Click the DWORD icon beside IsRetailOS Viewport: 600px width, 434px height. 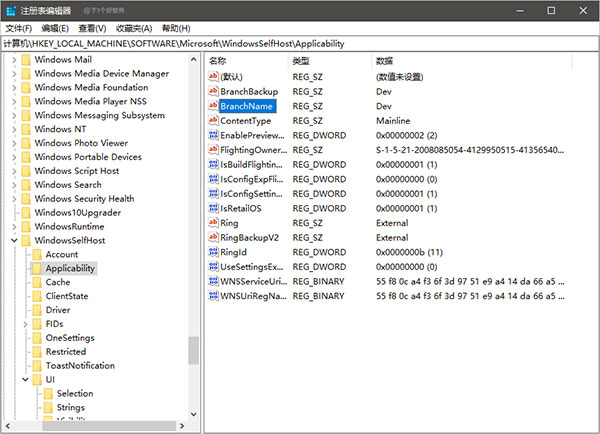point(213,208)
